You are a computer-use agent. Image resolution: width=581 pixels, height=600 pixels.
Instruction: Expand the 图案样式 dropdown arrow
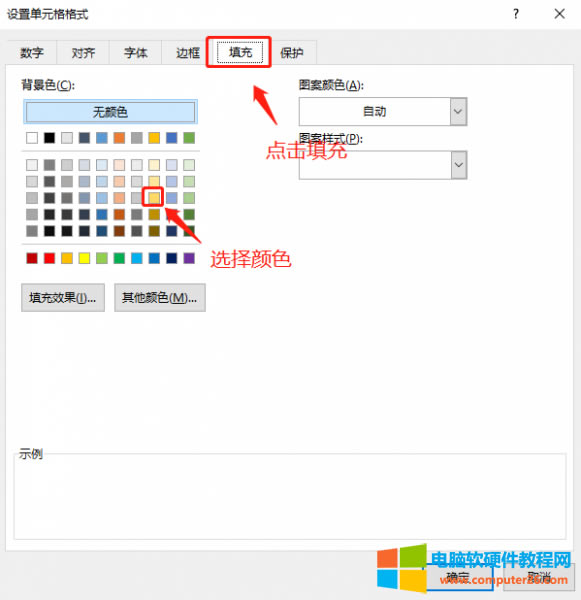pos(459,165)
